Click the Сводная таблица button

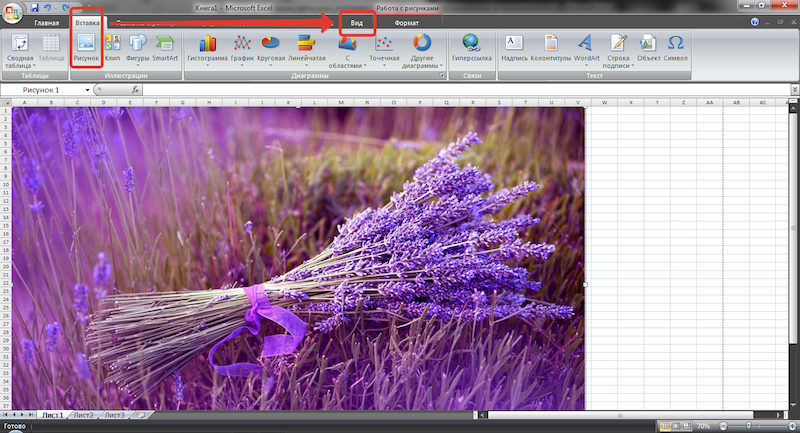pyautogui.click(x=20, y=50)
